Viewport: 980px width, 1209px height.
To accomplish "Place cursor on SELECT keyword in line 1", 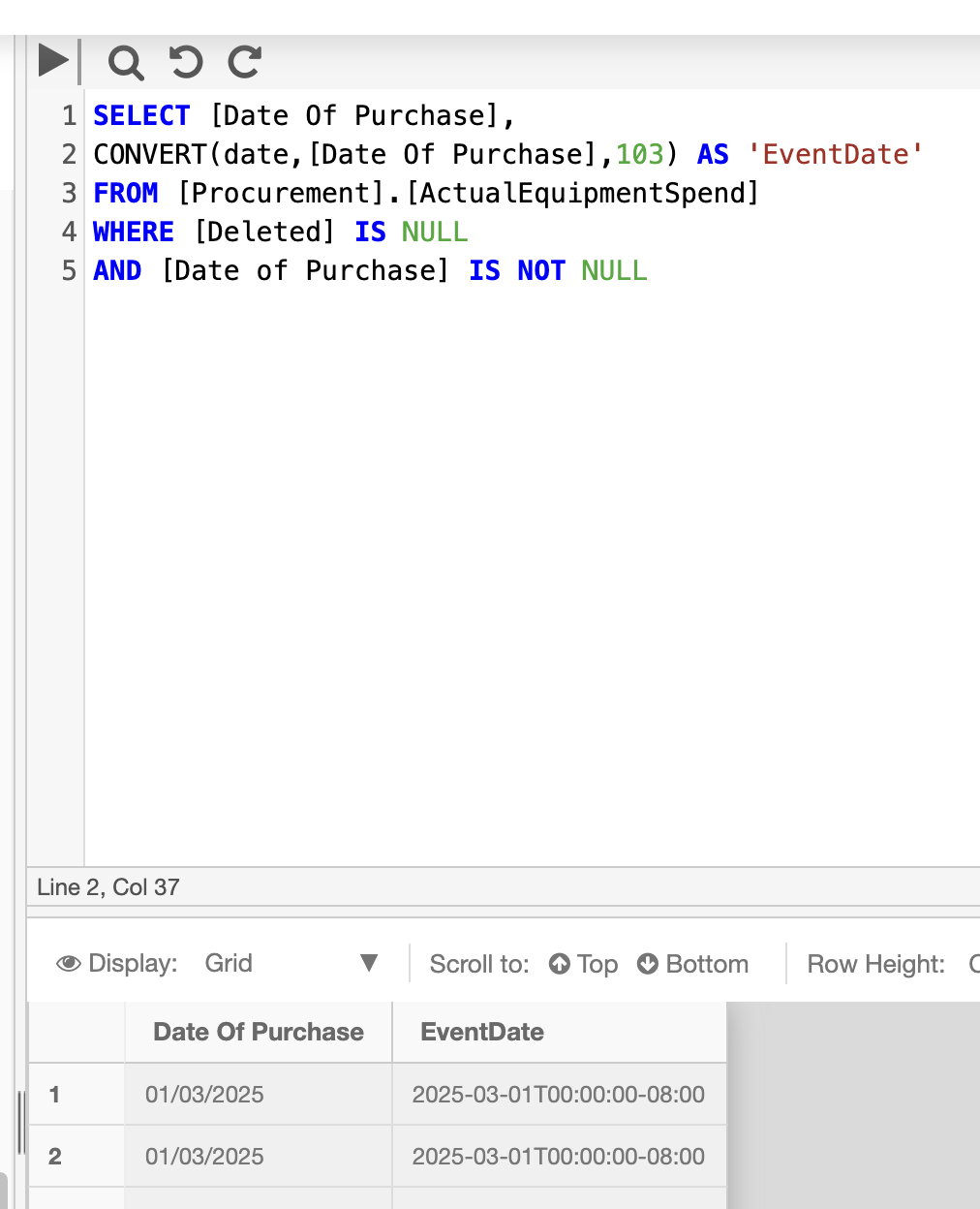I will point(141,115).
